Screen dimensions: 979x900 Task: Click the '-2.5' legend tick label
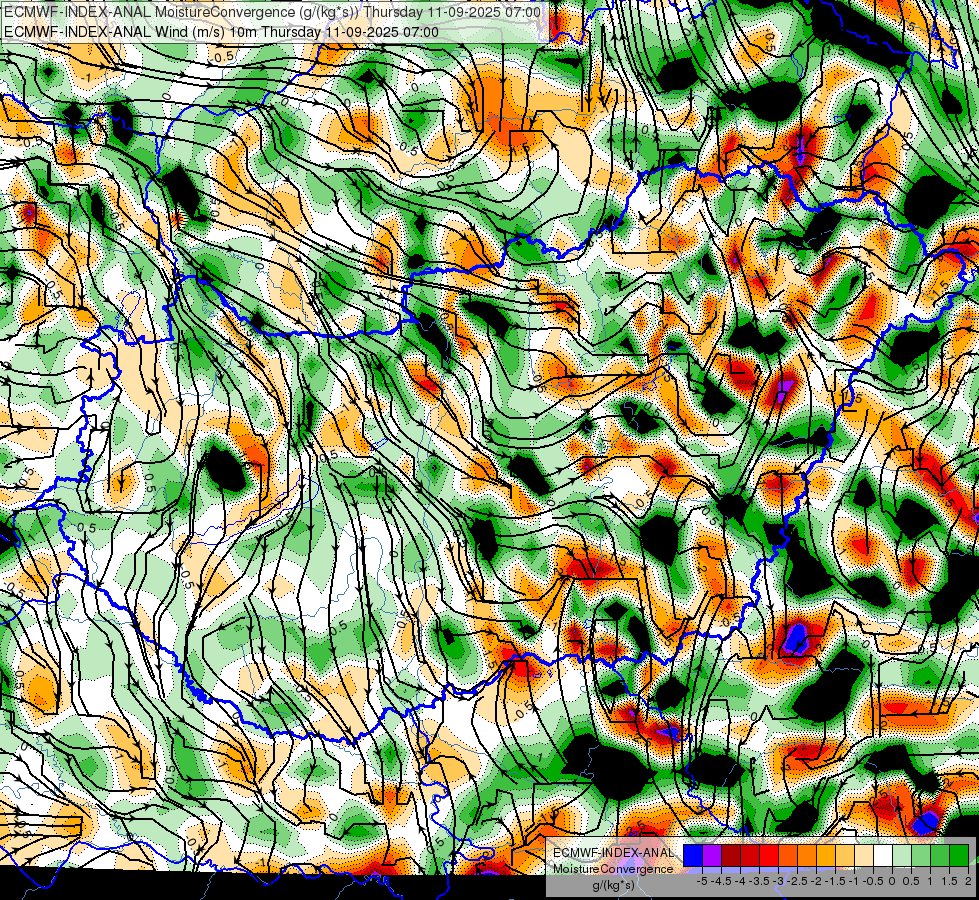pyautogui.click(x=797, y=881)
